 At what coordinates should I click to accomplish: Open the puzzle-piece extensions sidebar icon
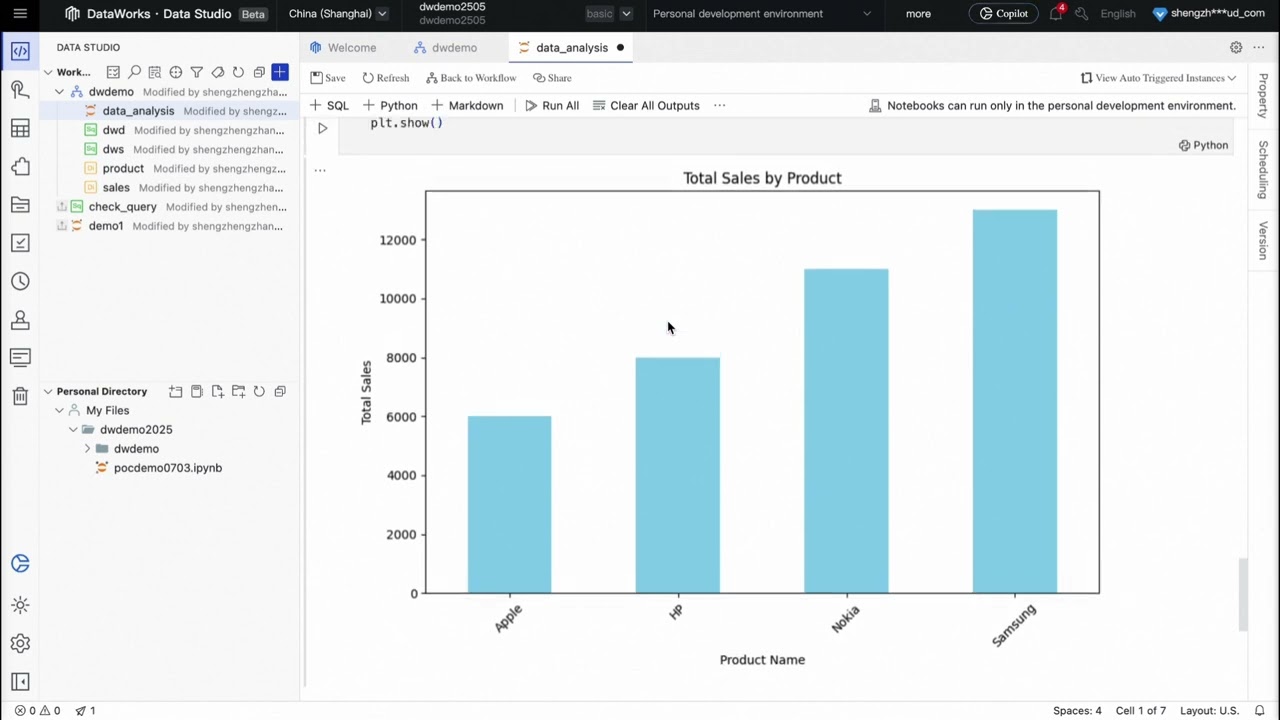[20, 167]
